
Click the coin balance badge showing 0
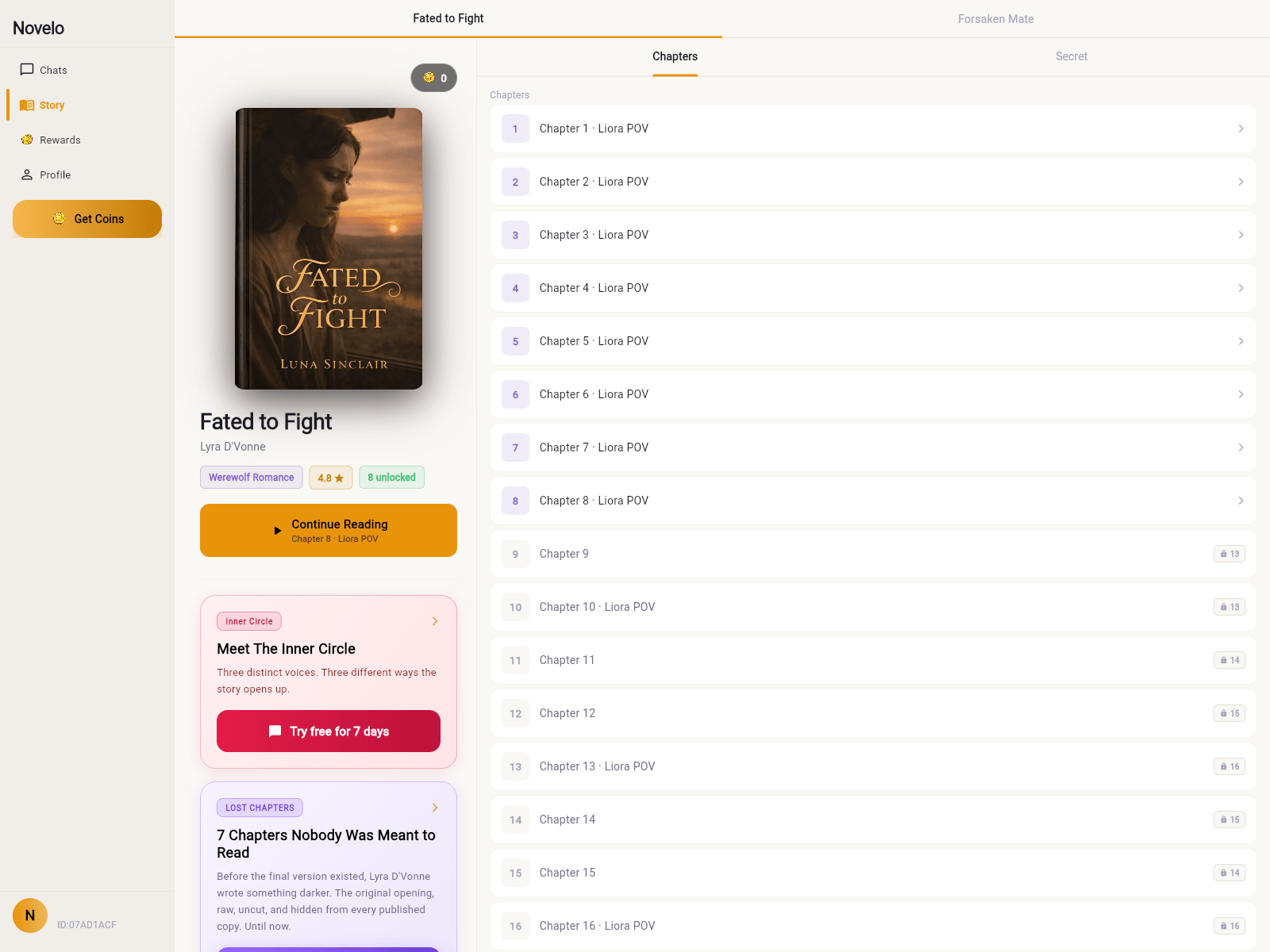click(434, 78)
